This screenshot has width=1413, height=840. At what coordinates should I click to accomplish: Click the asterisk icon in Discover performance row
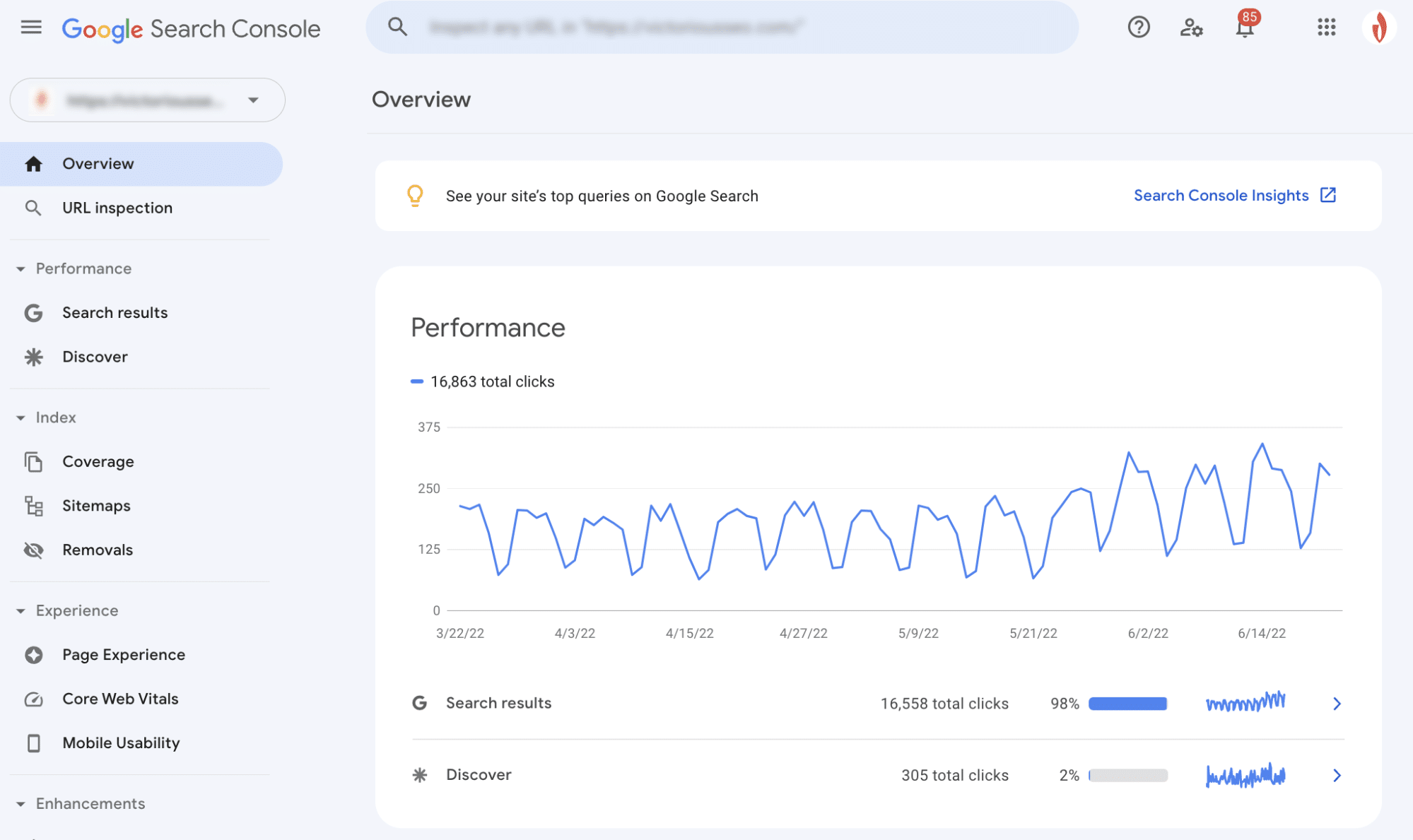coord(419,775)
